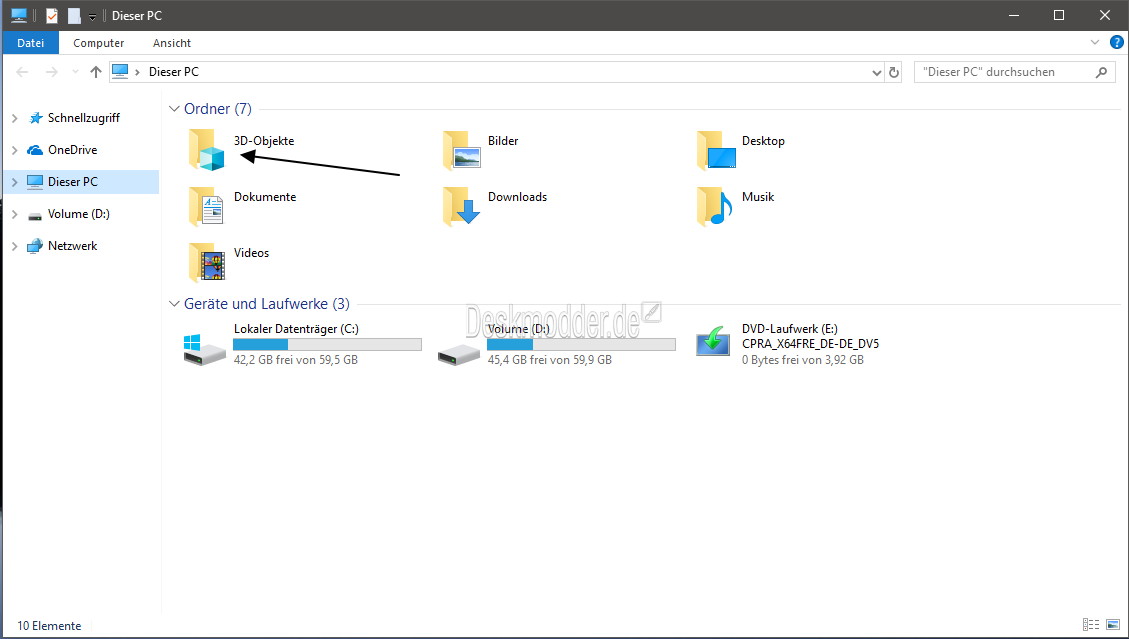Click the Netzwerk icon in sidebar

click(35, 246)
